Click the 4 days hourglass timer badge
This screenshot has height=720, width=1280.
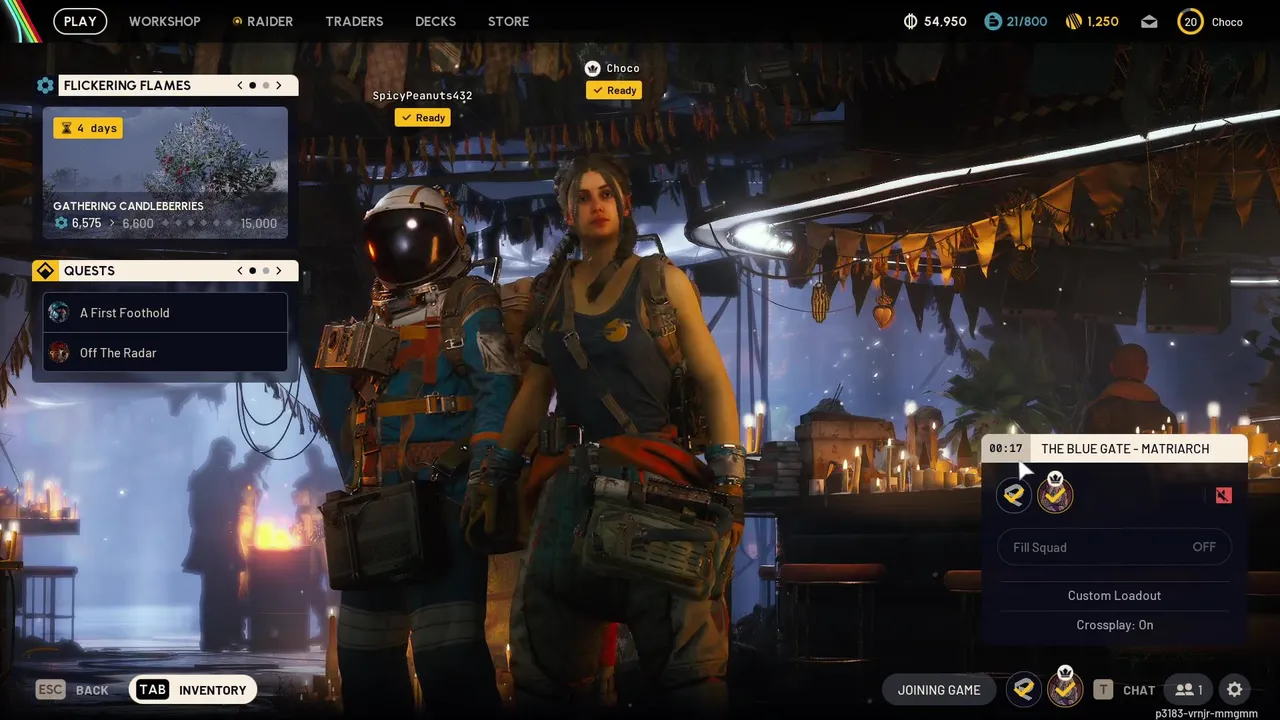(x=88, y=128)
